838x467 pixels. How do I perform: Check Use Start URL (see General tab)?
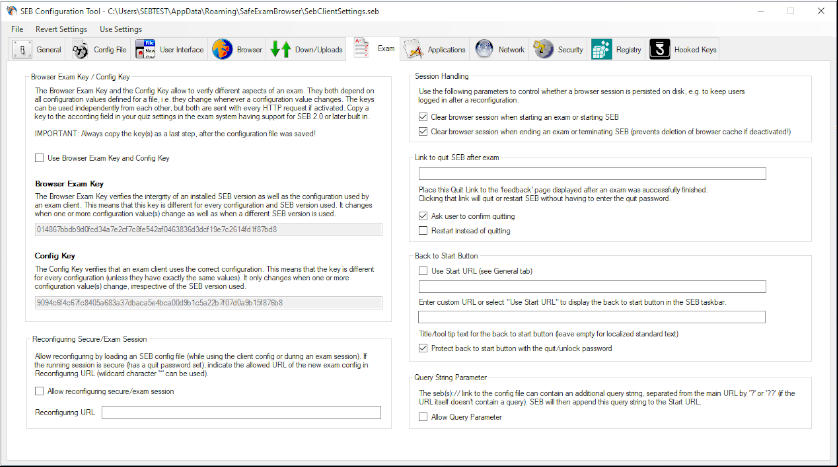423,271
